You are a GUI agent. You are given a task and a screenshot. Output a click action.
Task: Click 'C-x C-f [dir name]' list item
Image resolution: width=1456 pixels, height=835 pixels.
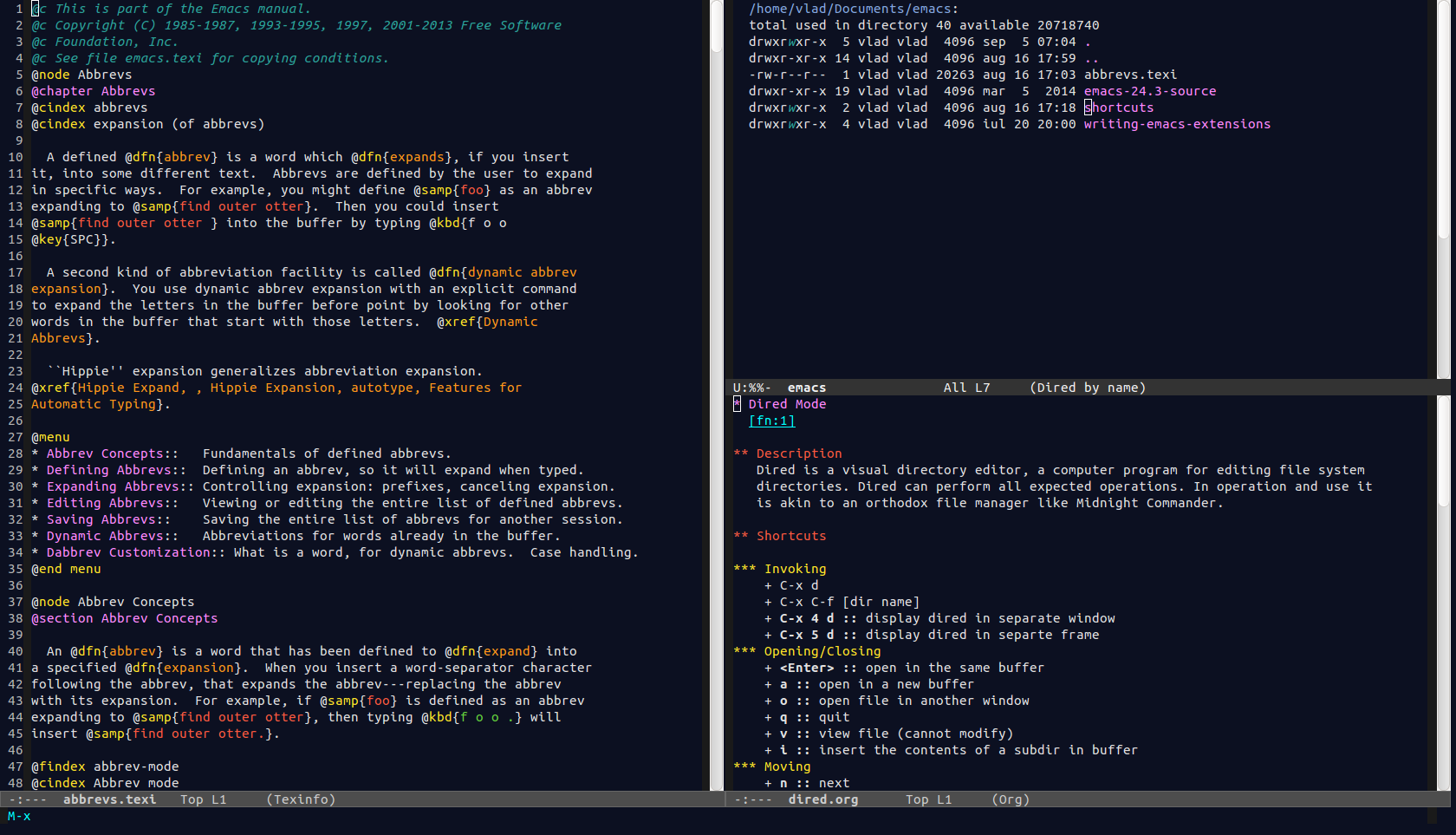pos(842,602)
